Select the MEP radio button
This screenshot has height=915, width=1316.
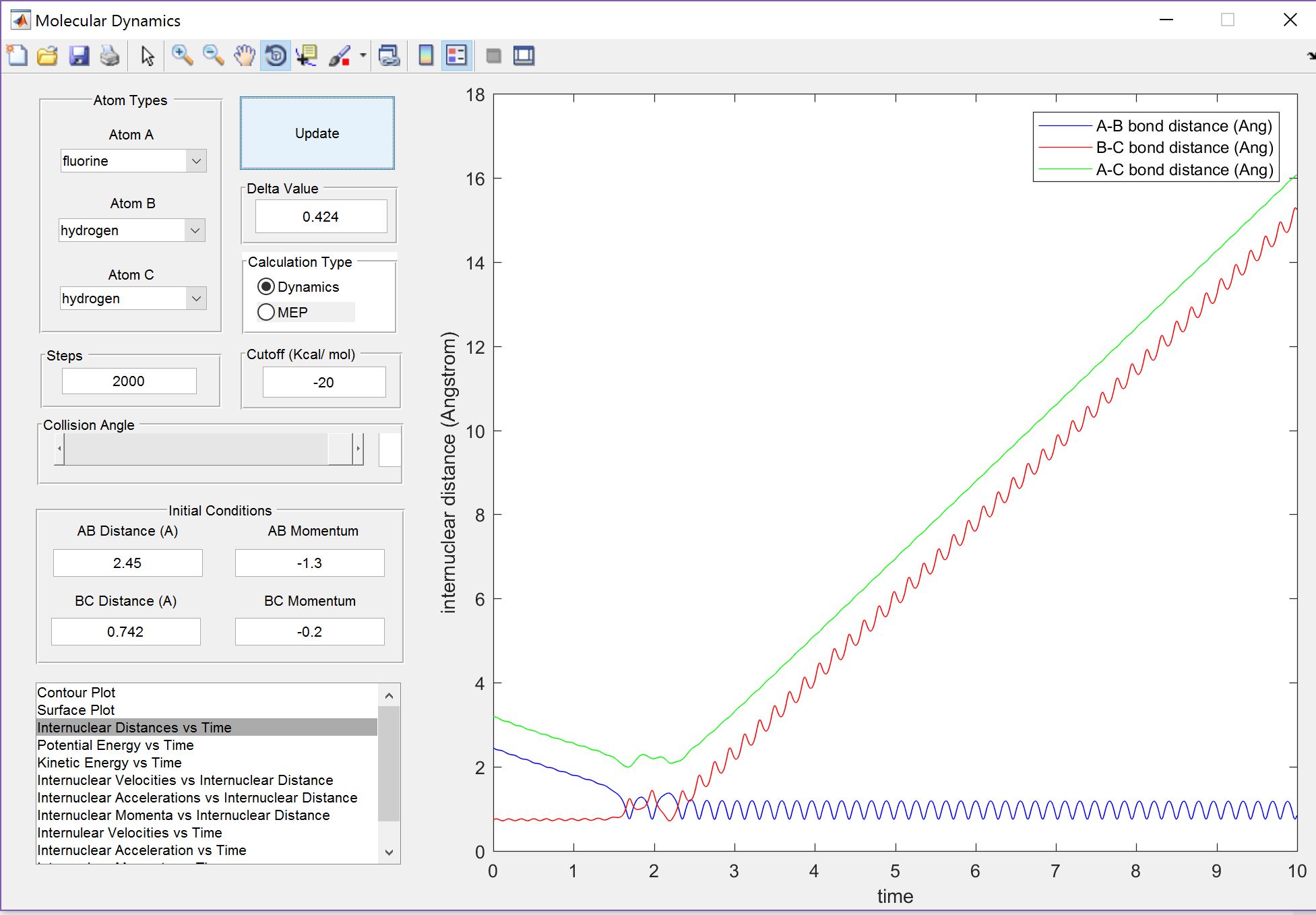click(266, 313)
